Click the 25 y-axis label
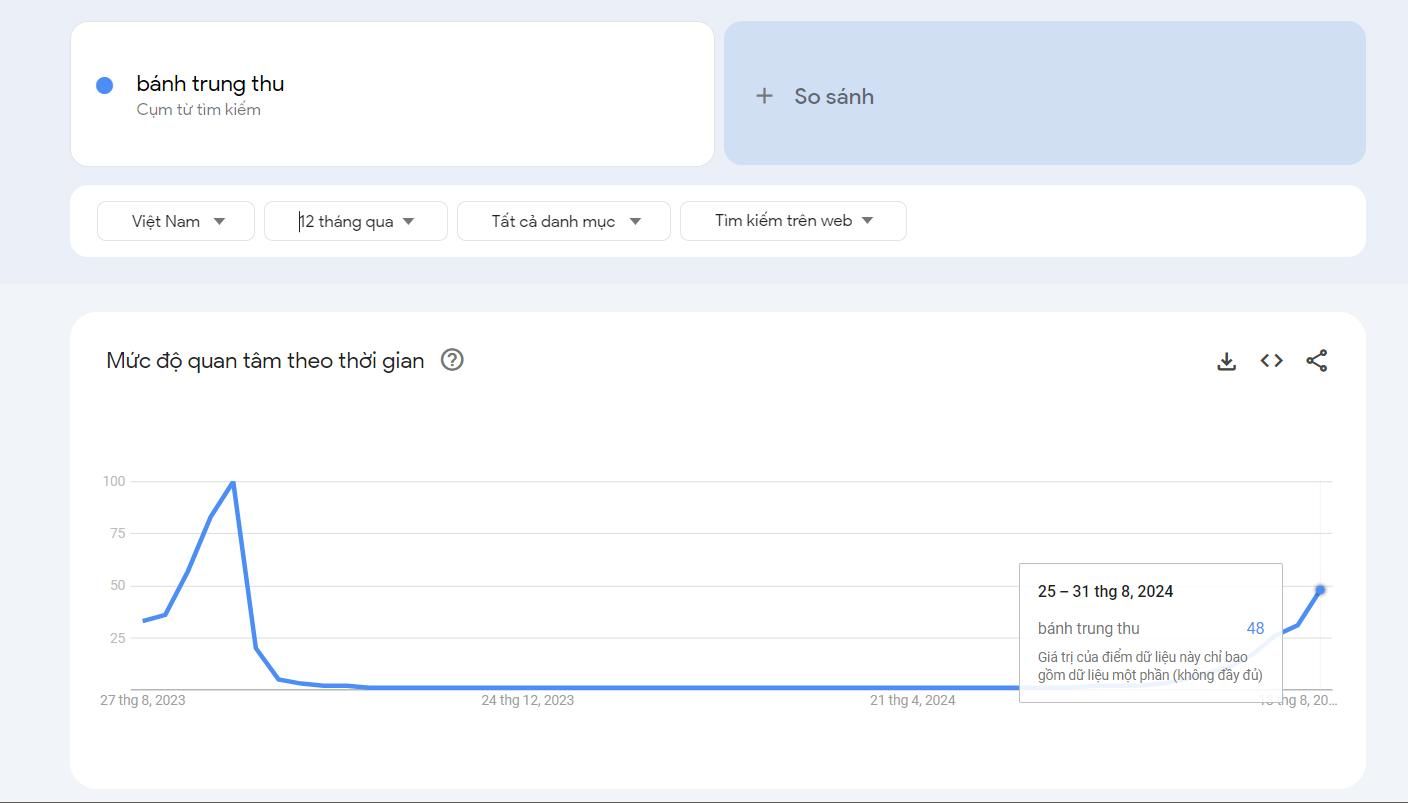The width and height of the screenshot is (1408, 803). [118, 638]
